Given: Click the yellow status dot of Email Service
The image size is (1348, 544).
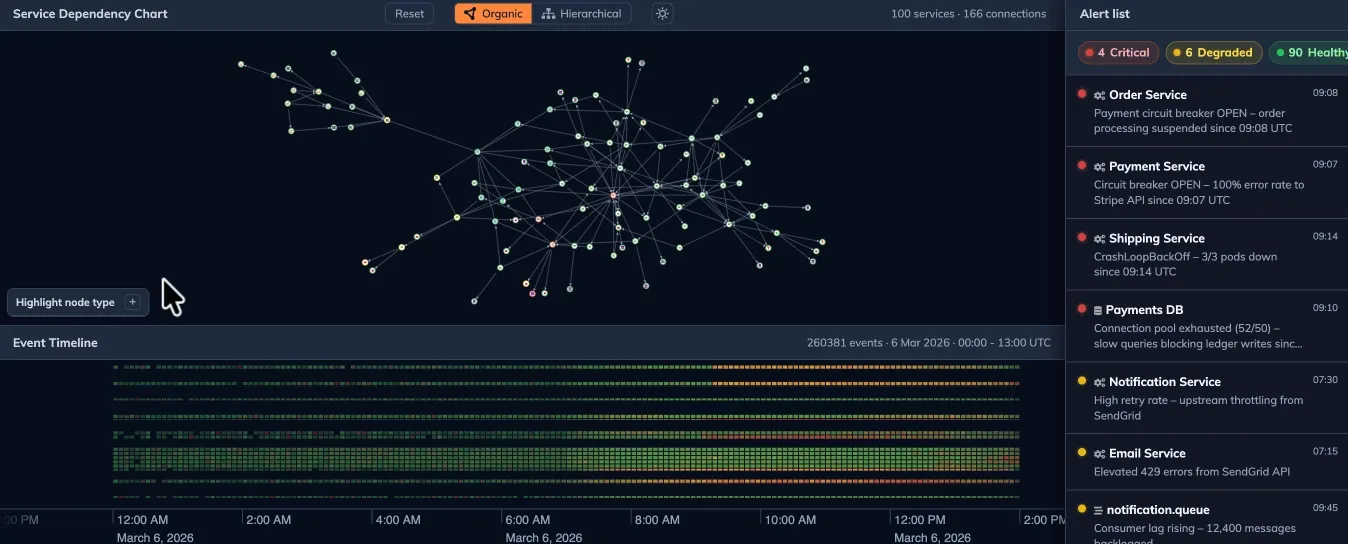Looking at the screenshot, I should 1082,452.
